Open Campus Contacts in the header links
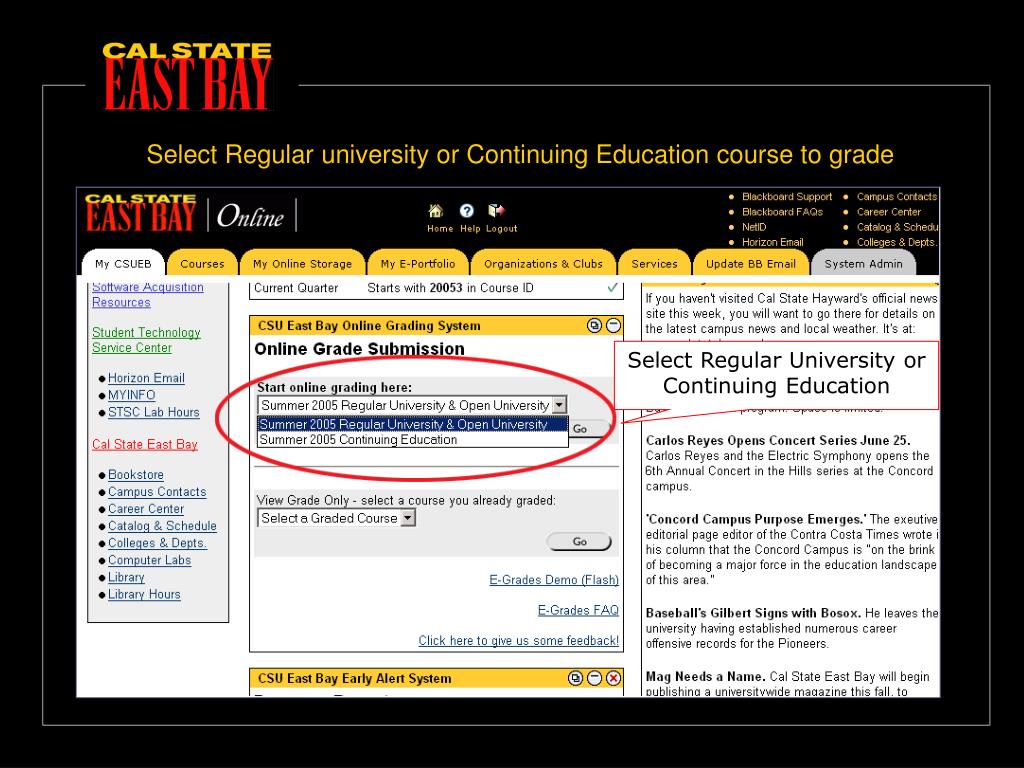Viewport: 1024px width, 768px height. [897, 197]
